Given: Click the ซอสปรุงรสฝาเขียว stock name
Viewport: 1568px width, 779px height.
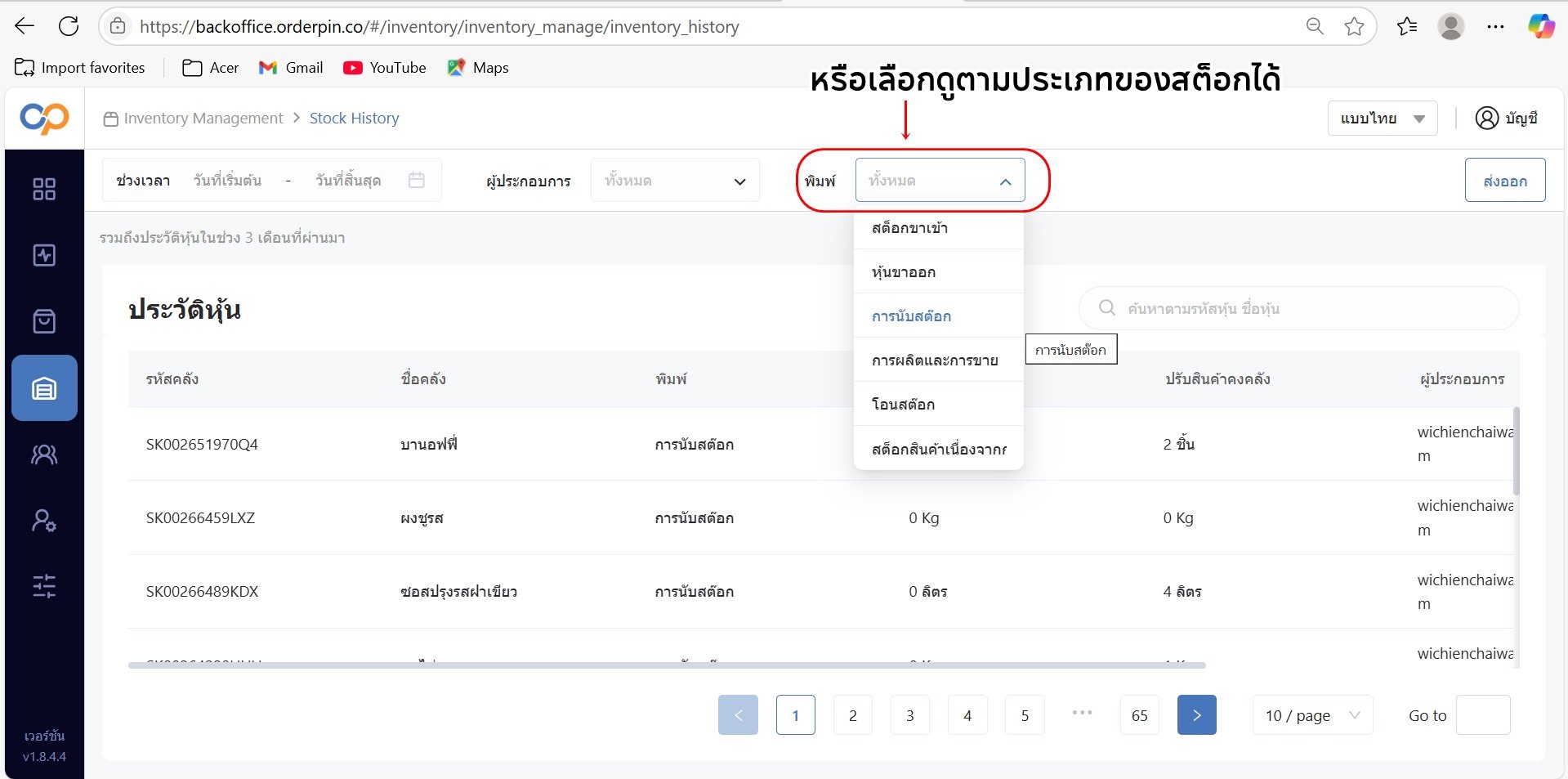Looking at the screenshot, I should 458,592.
